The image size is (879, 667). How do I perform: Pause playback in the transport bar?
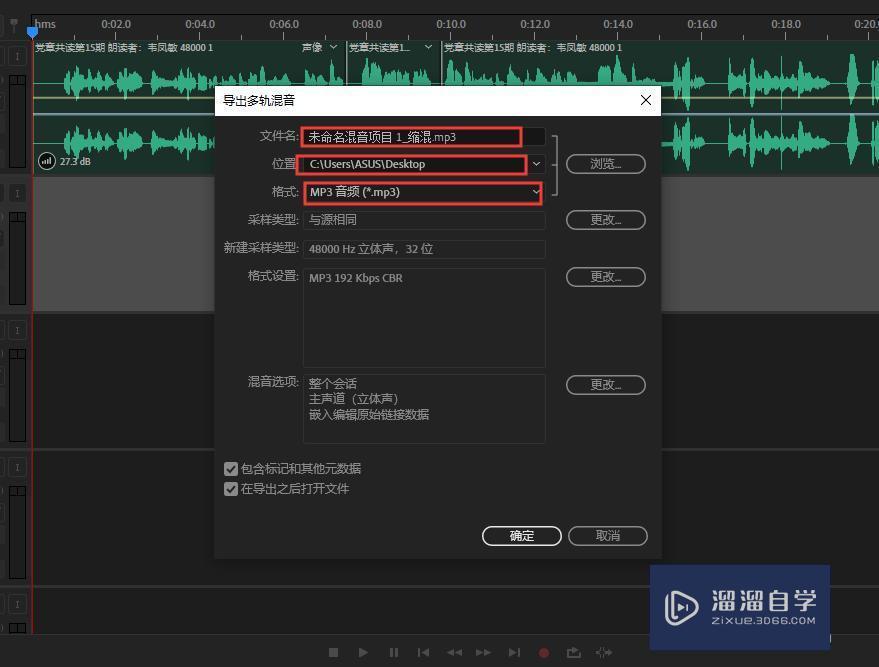[x=394, y=652]
